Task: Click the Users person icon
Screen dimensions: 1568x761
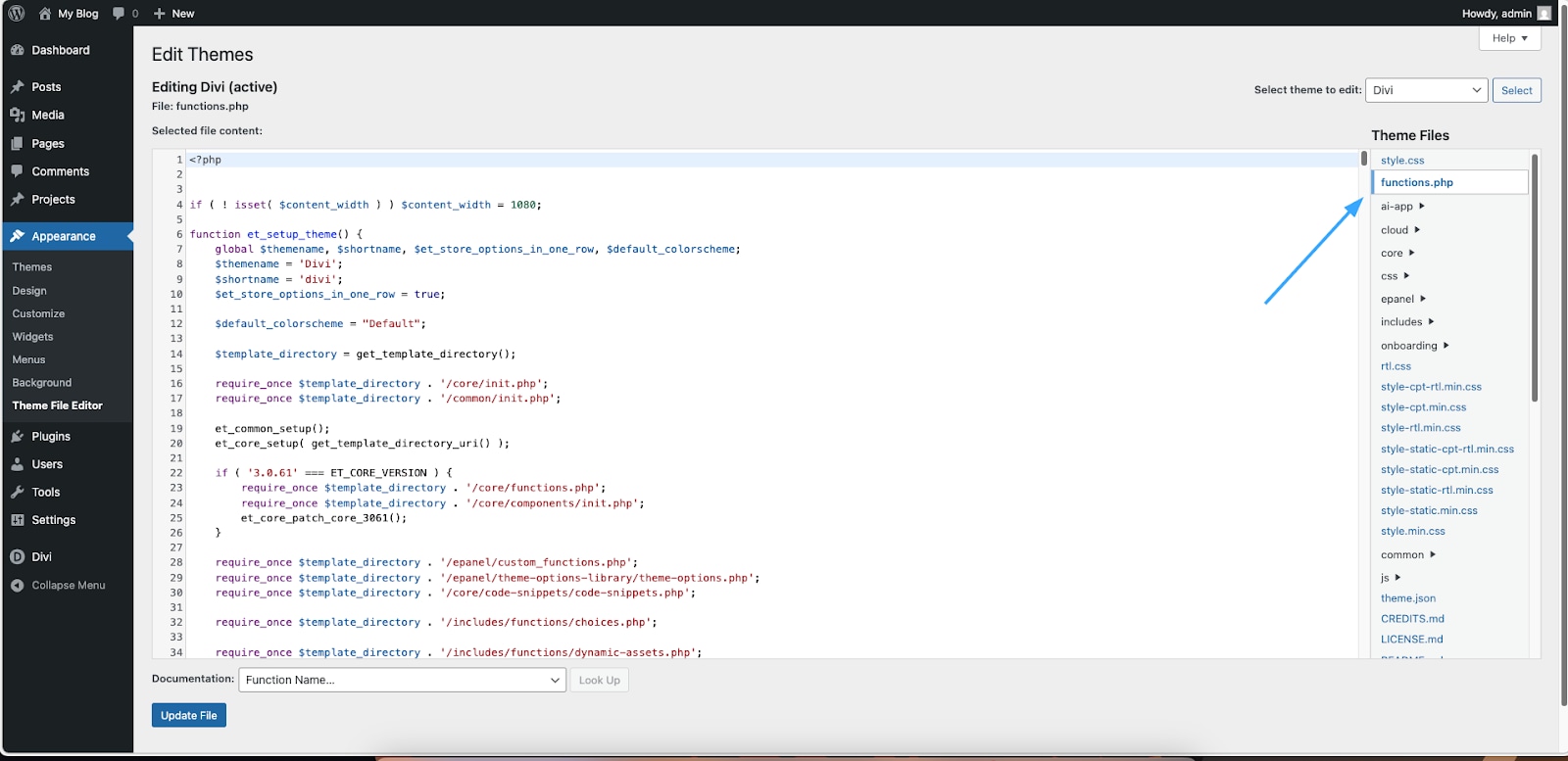Action: (18, 464)
